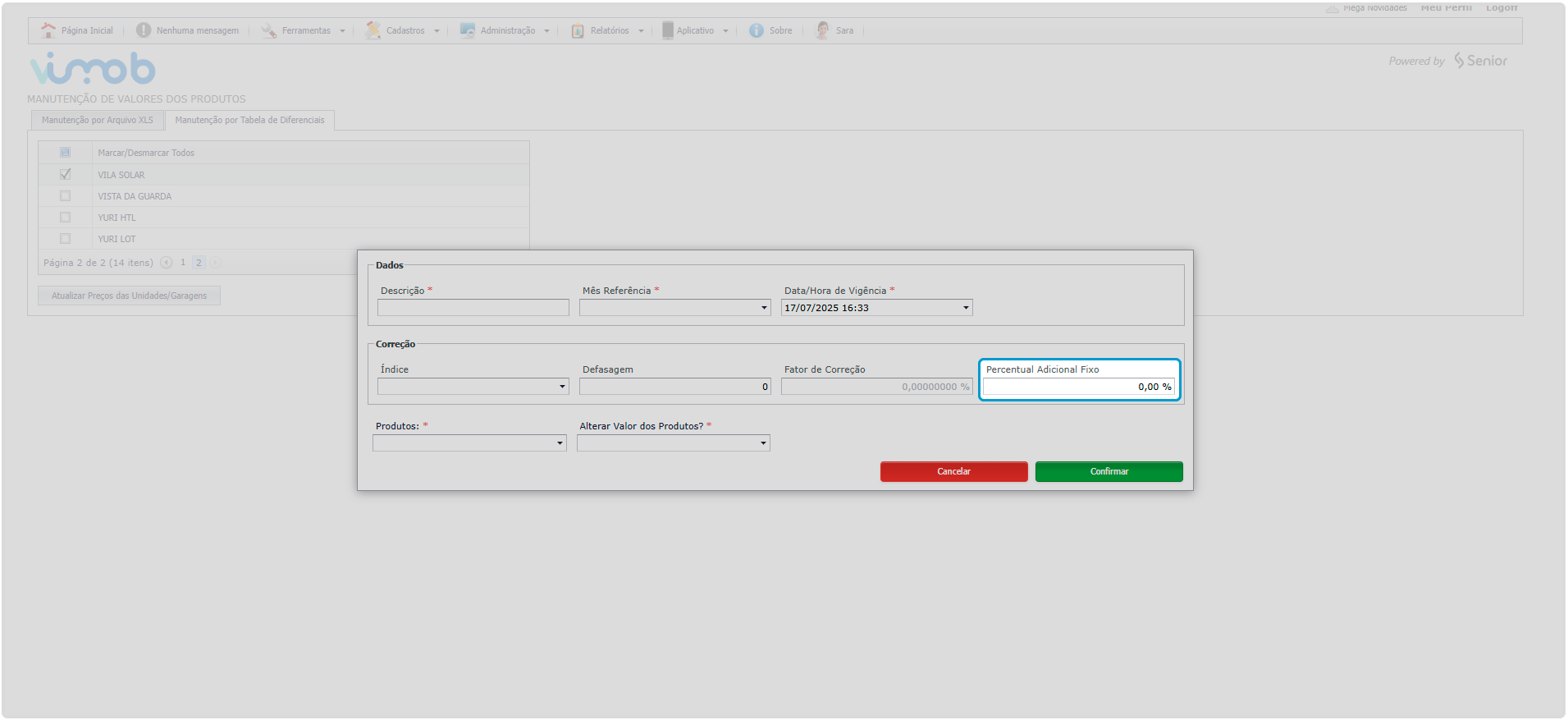Click the Nenhuma mensagem alert icon
This screenshot has width=1568, height=720.
click(144, 30)
